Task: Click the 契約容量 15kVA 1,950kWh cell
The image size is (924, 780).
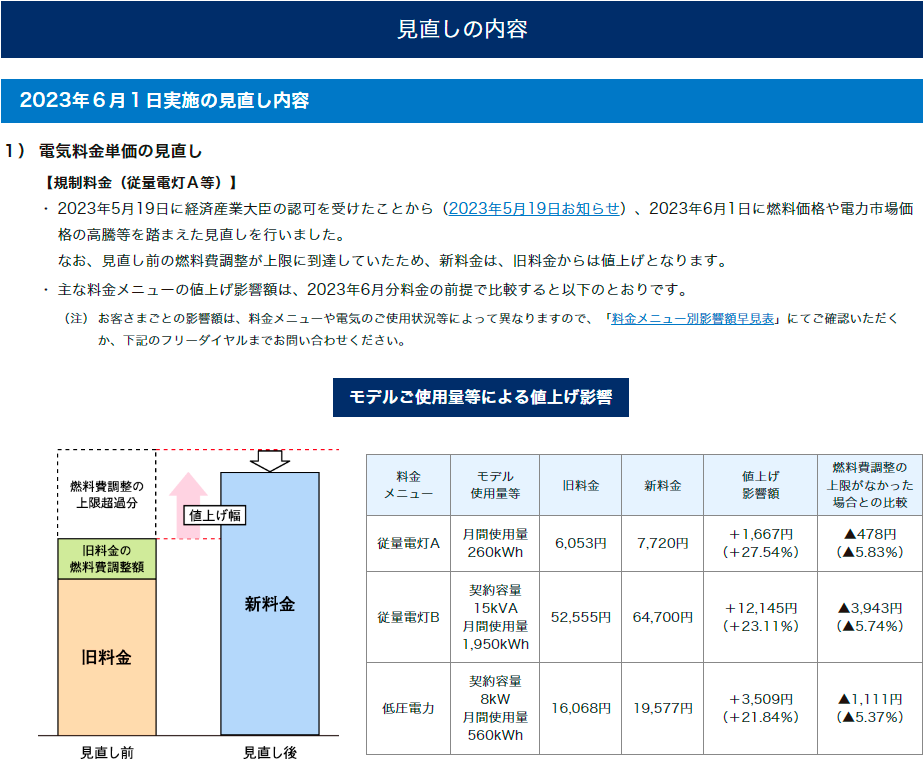Action: coord(495,617)
